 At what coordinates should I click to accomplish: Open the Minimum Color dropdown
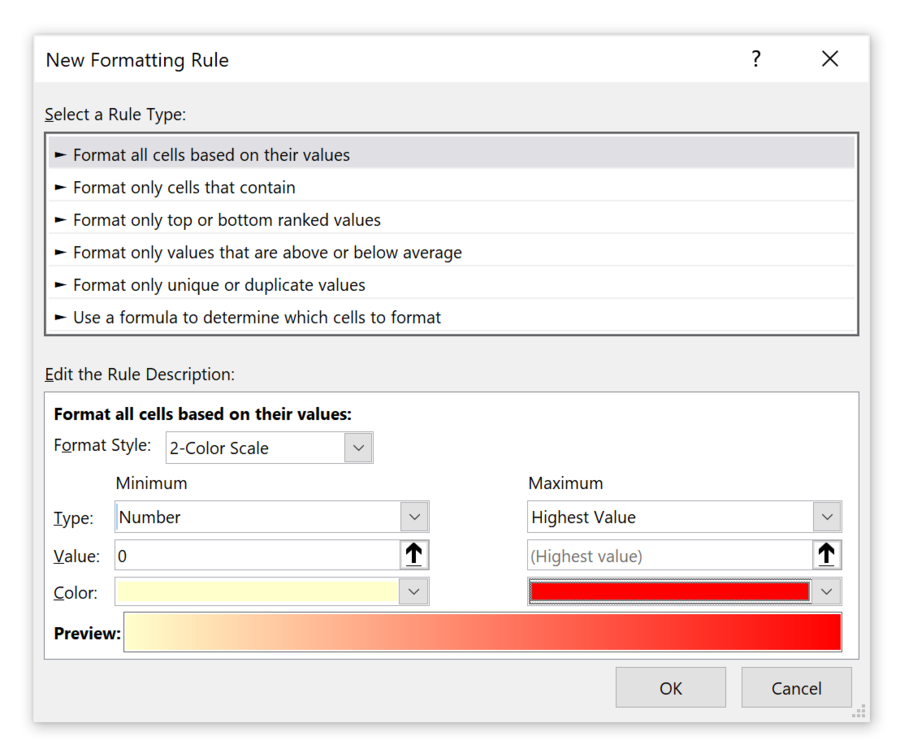coord(414,591)
